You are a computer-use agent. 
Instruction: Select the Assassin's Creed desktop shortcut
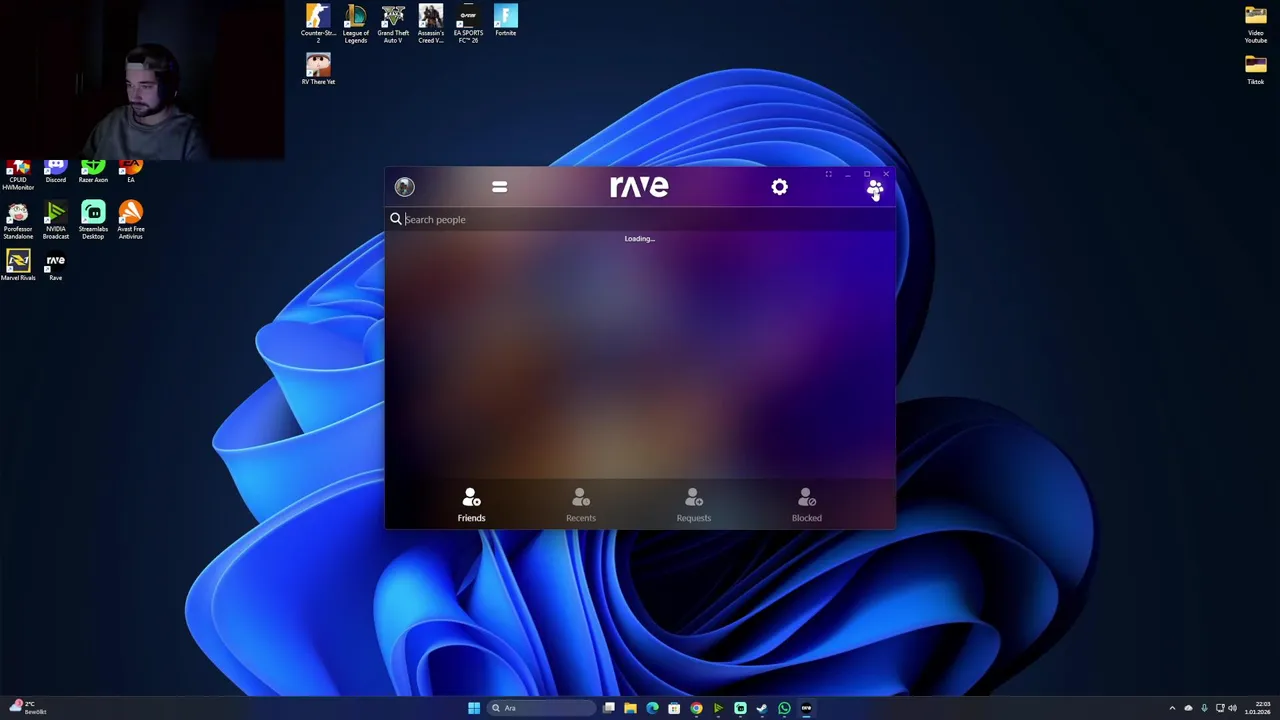click(430, 24)
